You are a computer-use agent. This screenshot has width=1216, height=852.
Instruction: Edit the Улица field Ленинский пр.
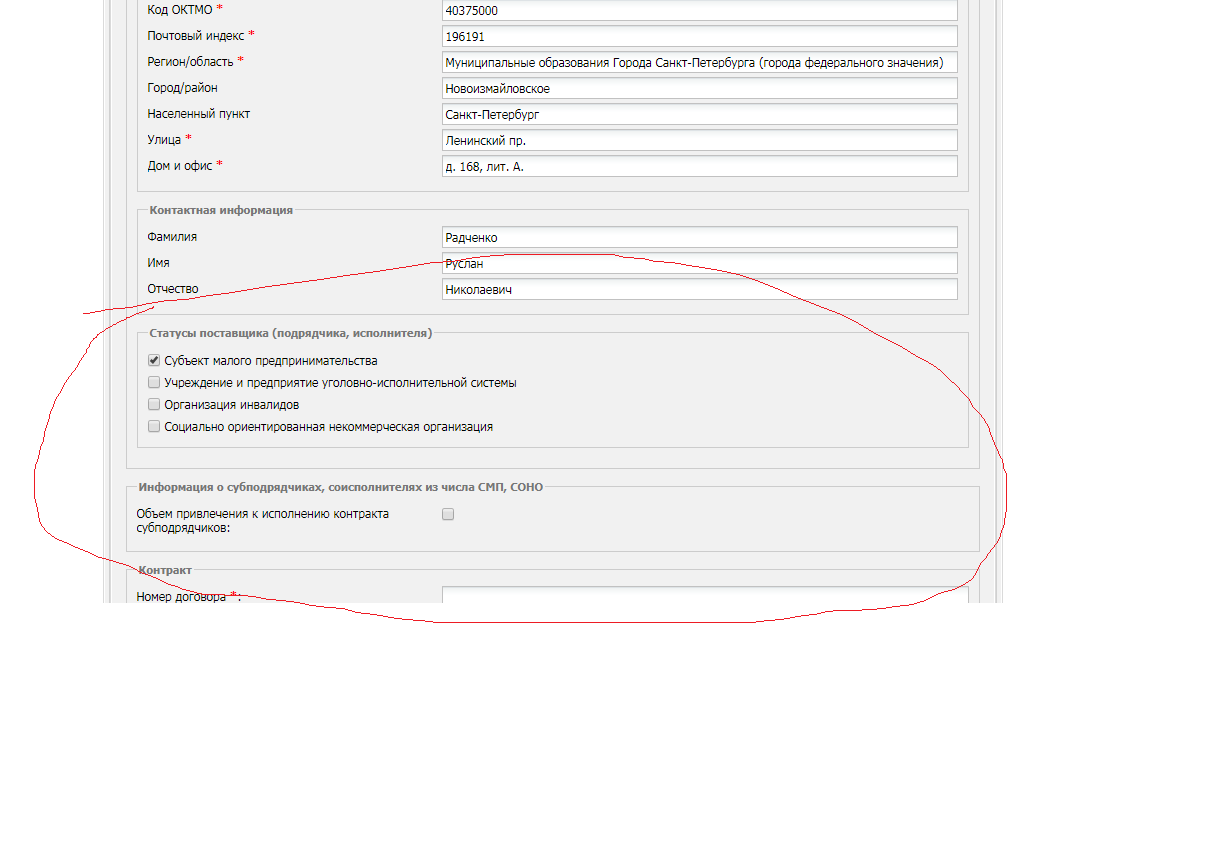(x=699, y=140)
